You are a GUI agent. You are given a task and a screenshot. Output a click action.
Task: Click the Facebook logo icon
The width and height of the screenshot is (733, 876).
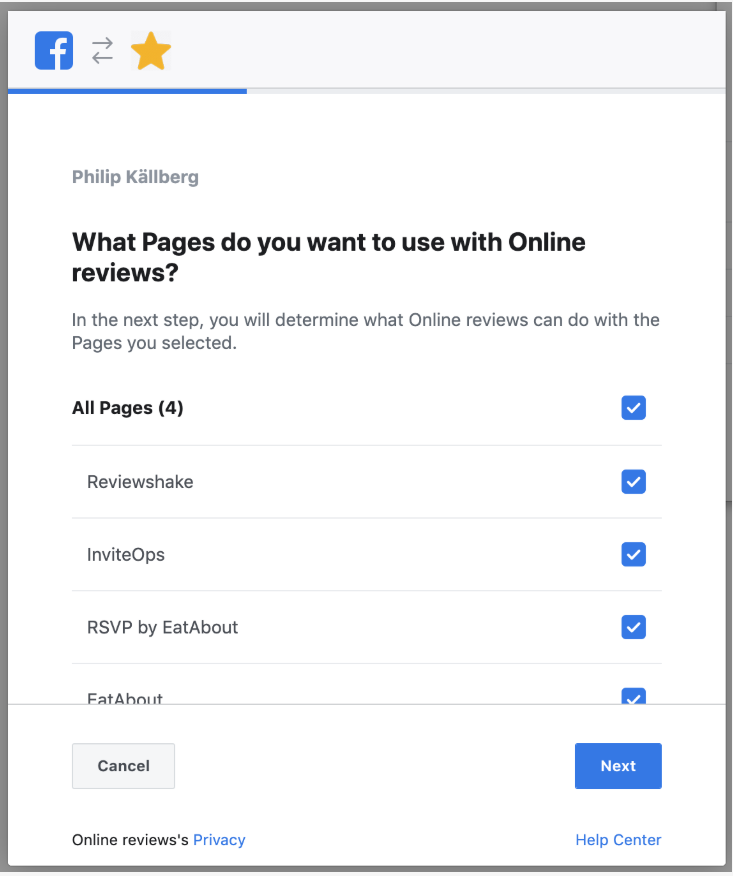point(54,50)
